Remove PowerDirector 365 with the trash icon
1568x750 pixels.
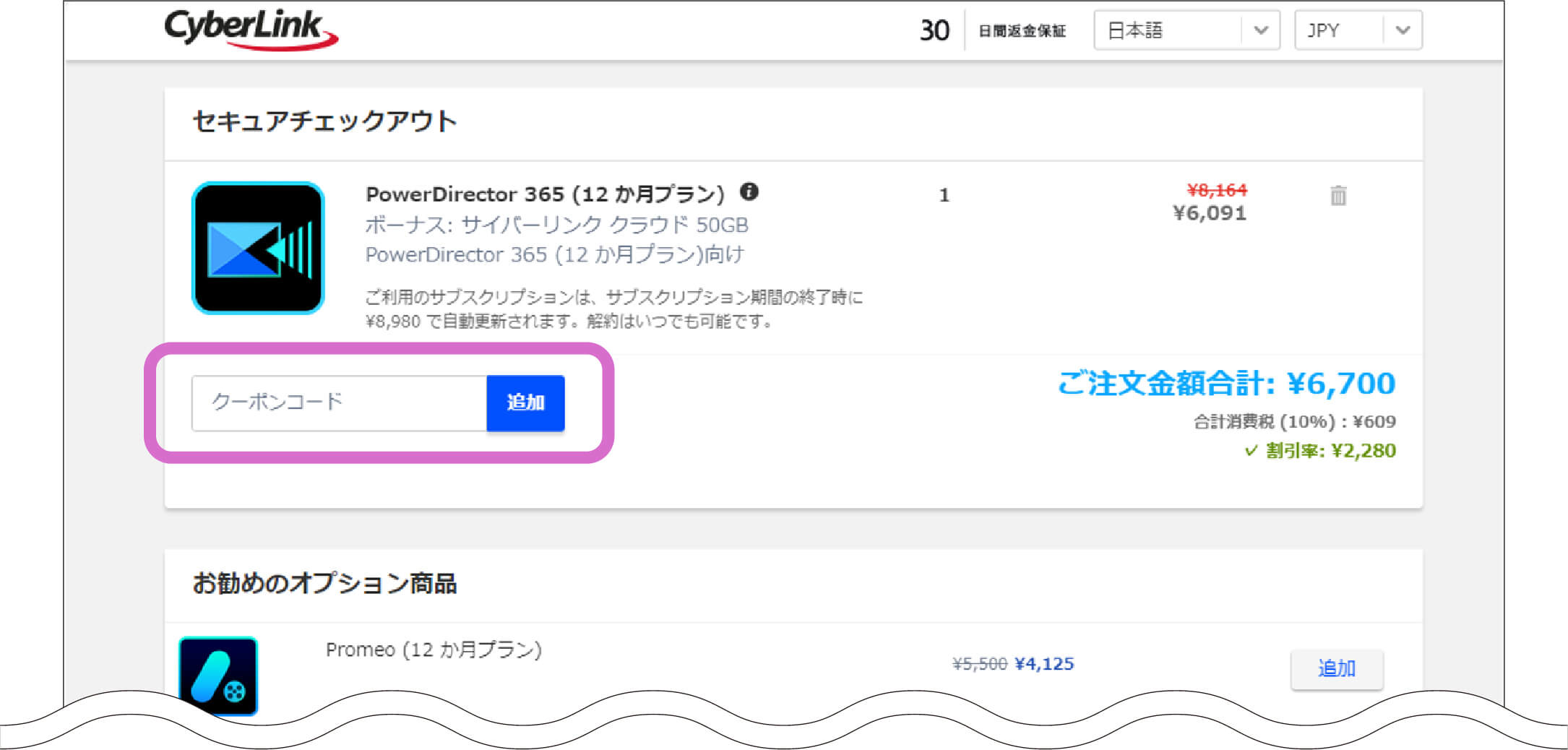[x=1338, y=196]
